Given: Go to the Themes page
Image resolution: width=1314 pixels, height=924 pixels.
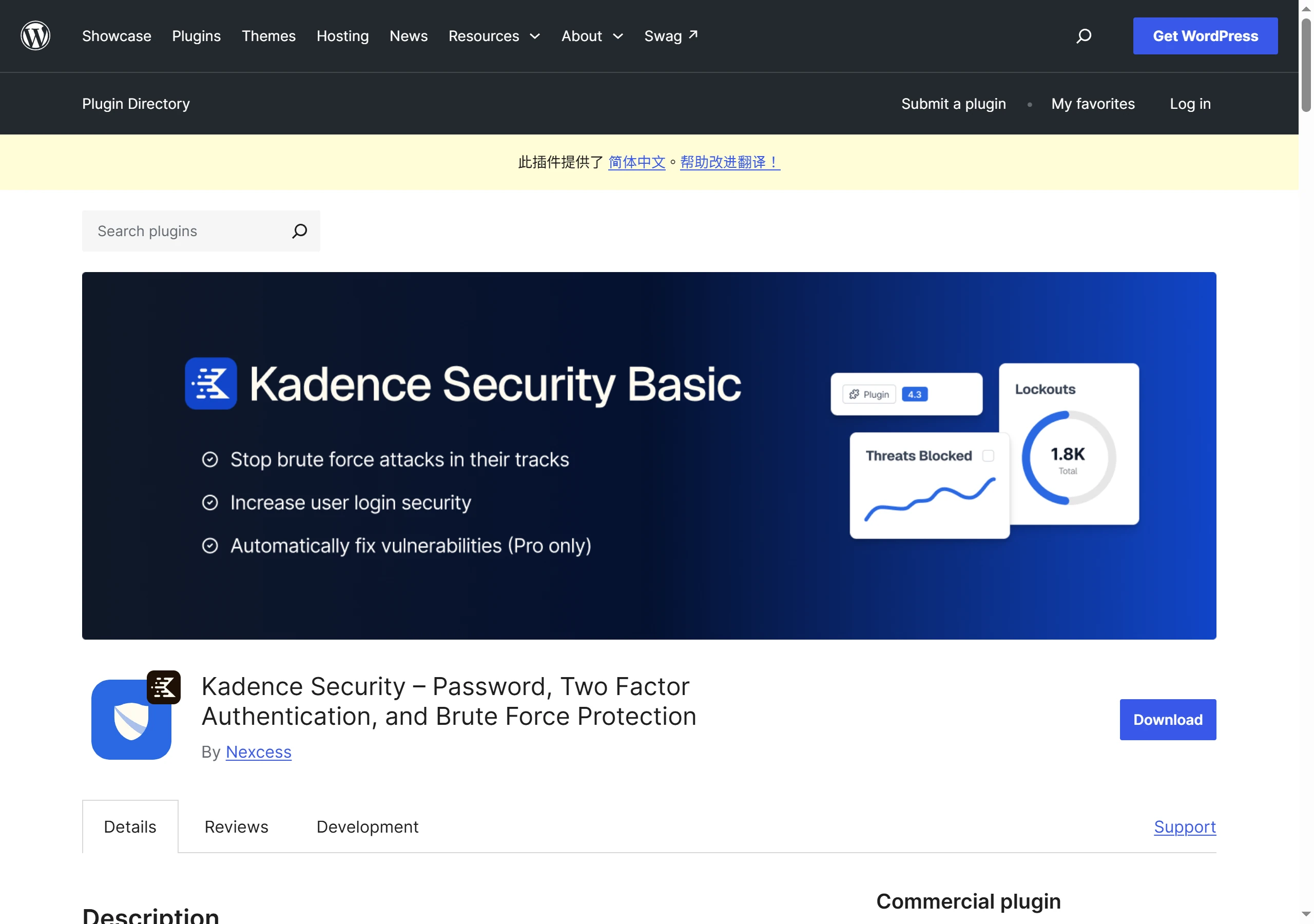Looking at the screenshot, I should [x=268, y=36].
